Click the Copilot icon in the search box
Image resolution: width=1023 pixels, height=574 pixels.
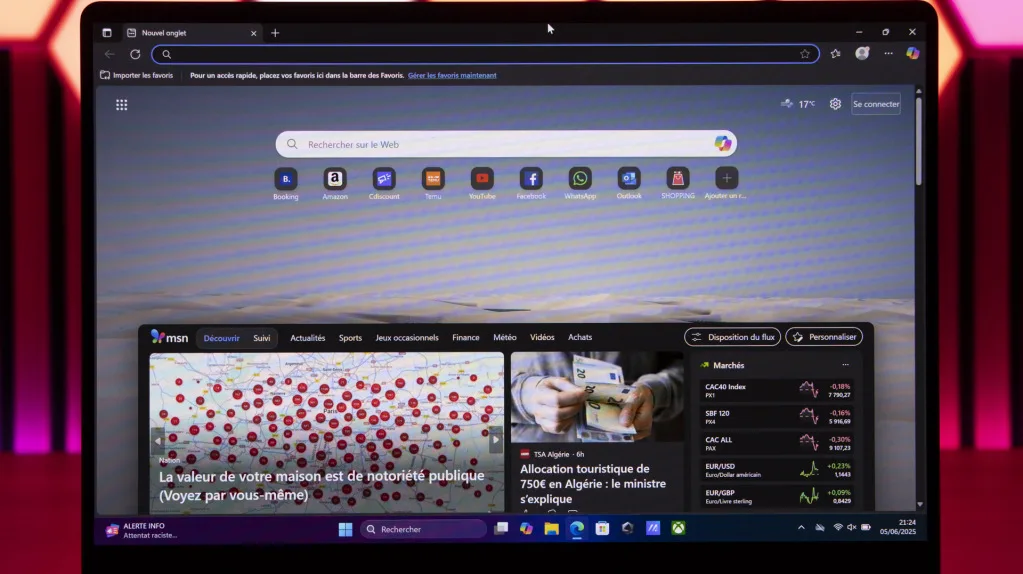(722, 144)
